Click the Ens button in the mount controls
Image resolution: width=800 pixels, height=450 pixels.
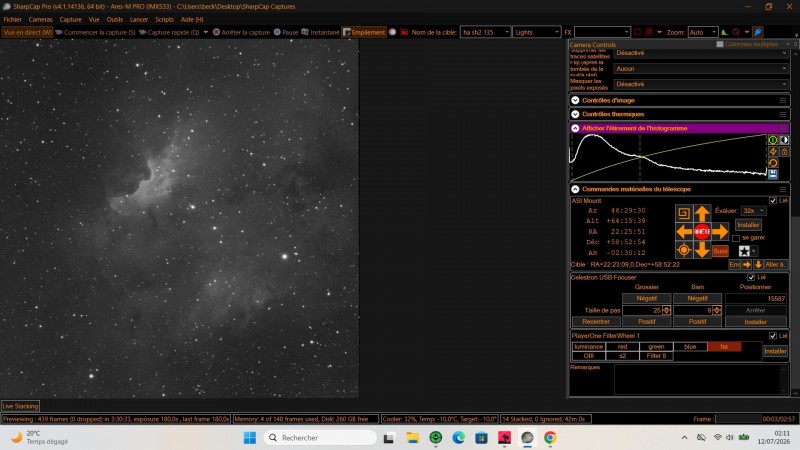[x=734, y=264]
